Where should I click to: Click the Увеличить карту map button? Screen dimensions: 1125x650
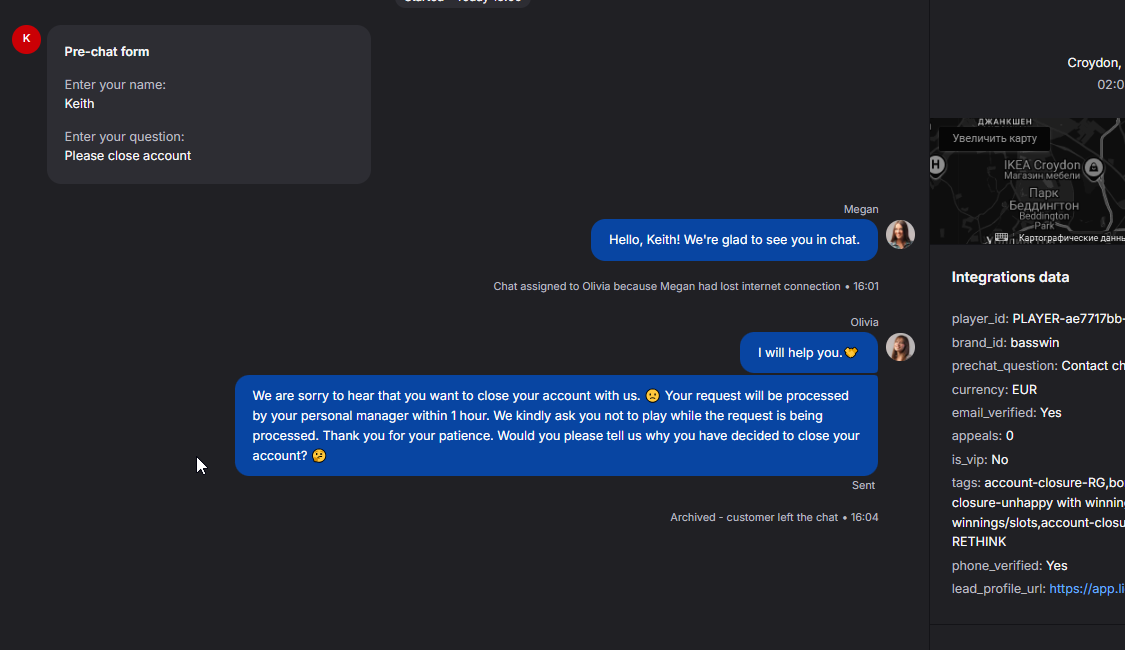[x=994, y=139]
